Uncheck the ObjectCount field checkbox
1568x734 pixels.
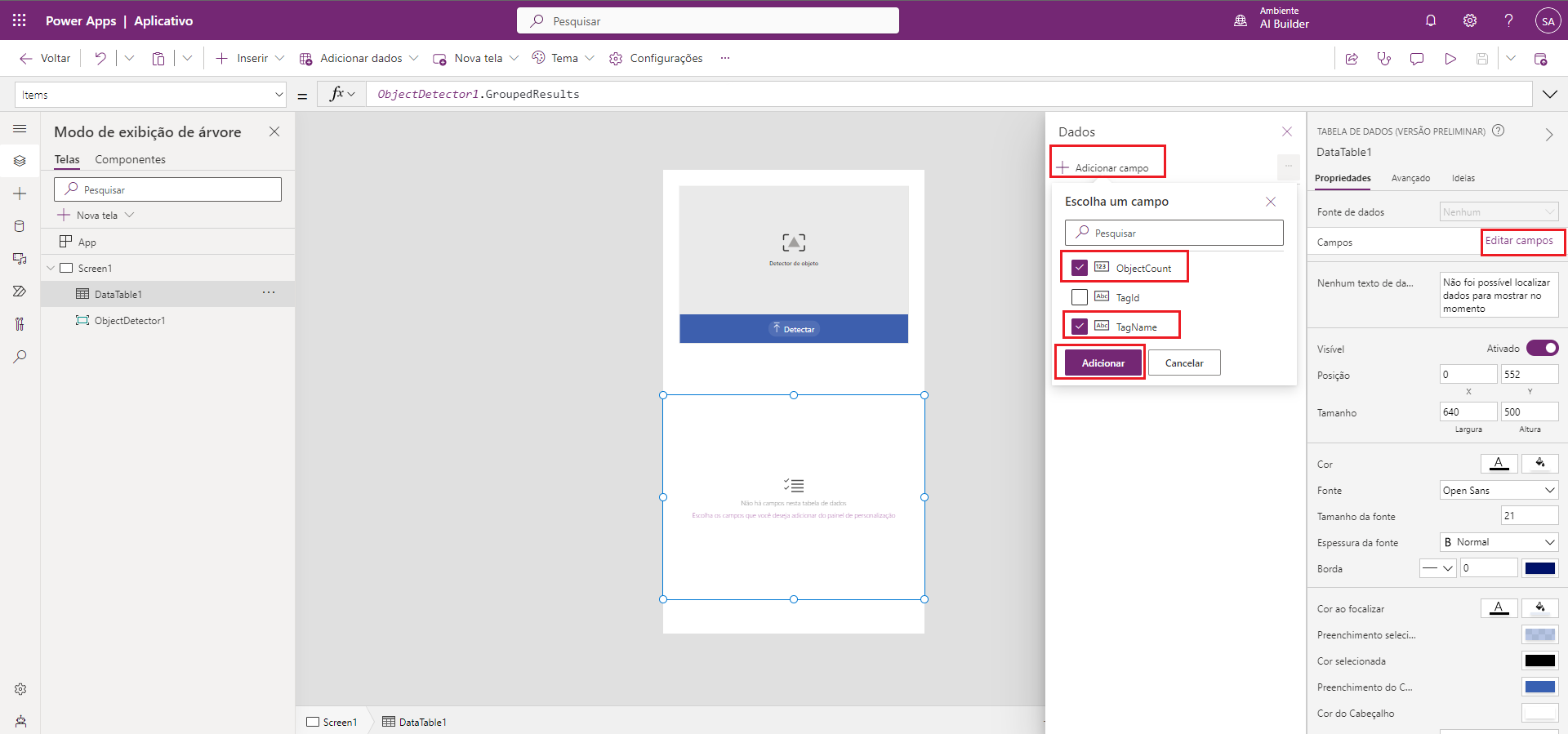coord(1080,268)
